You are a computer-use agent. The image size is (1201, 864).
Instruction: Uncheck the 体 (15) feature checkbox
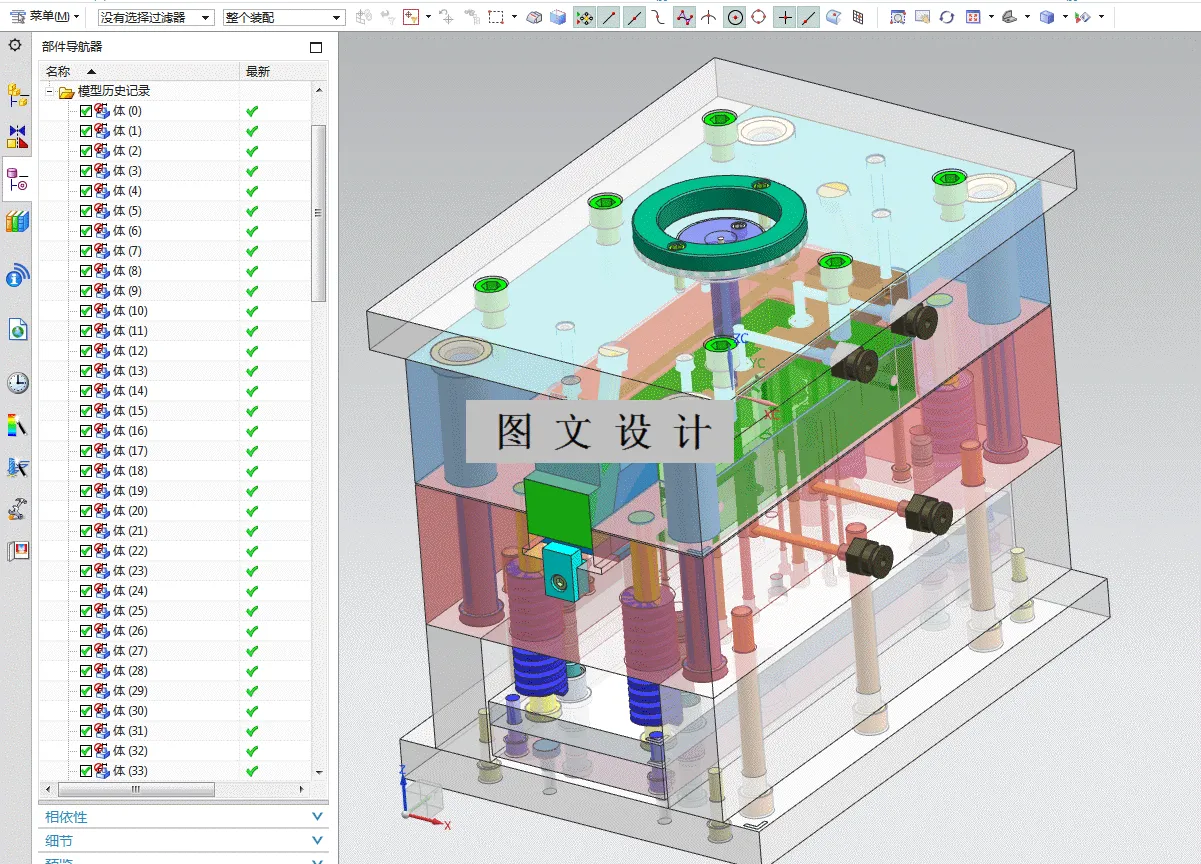[x=85, y=411]
